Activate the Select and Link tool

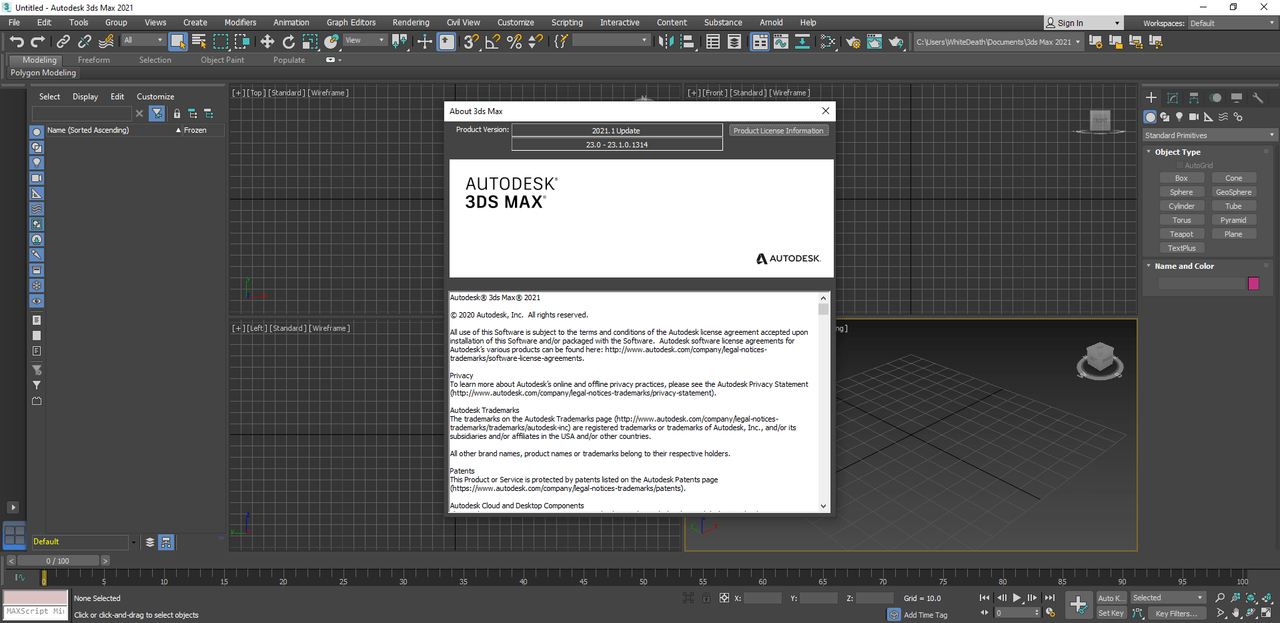pyautogui.click(x=63, y=41)
